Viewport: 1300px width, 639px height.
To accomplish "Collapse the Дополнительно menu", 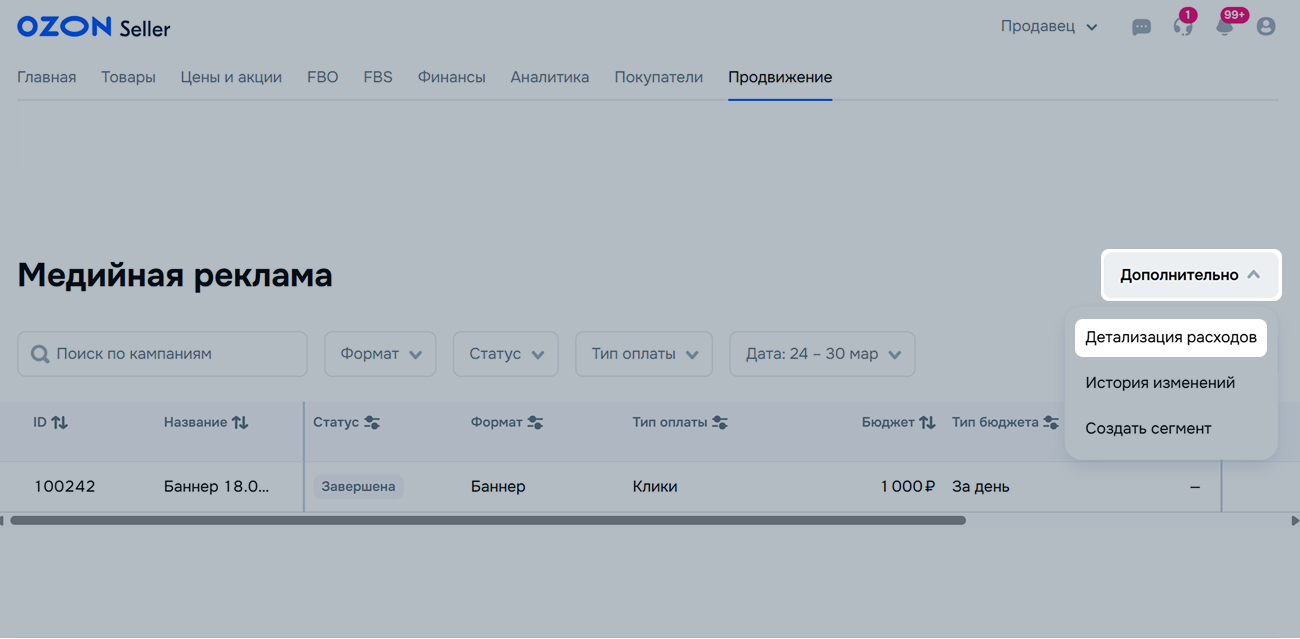I will [1190, 275].
